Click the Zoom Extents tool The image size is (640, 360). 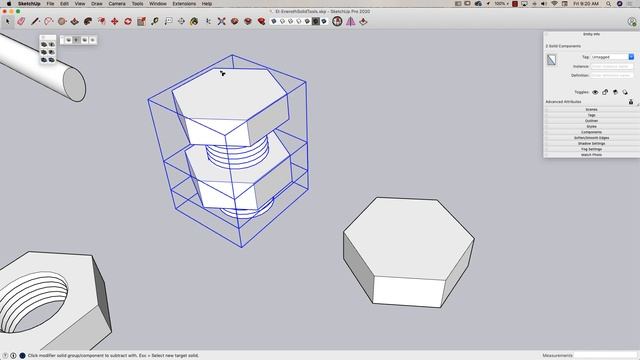[x=221, y=21]
